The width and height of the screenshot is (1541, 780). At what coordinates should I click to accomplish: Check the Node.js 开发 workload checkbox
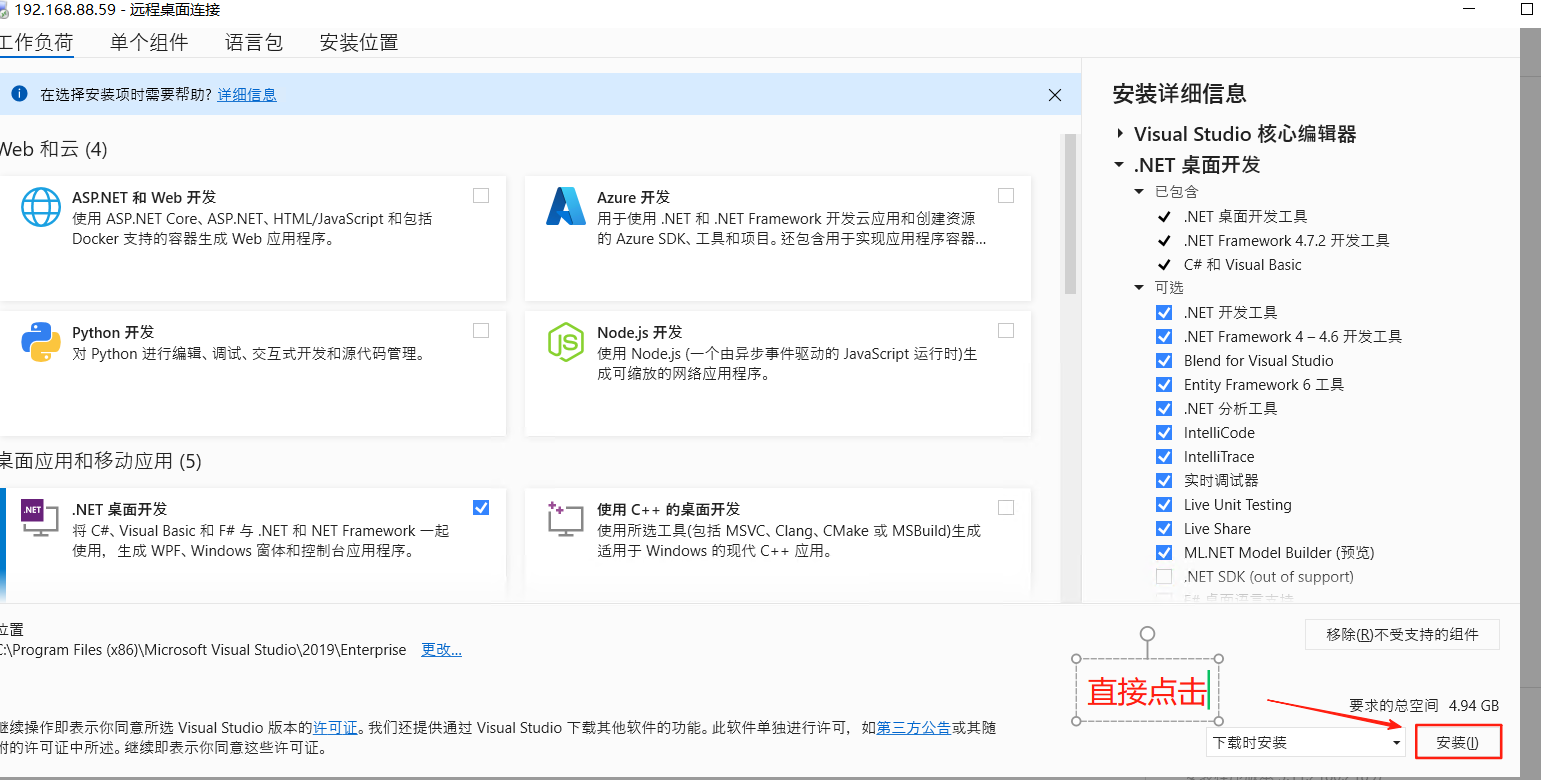1006,331
